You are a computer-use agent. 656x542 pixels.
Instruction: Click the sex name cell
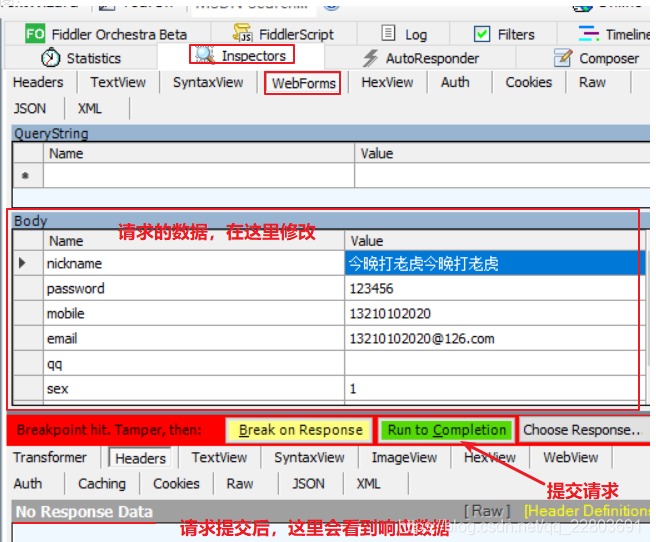click(194, 389)
